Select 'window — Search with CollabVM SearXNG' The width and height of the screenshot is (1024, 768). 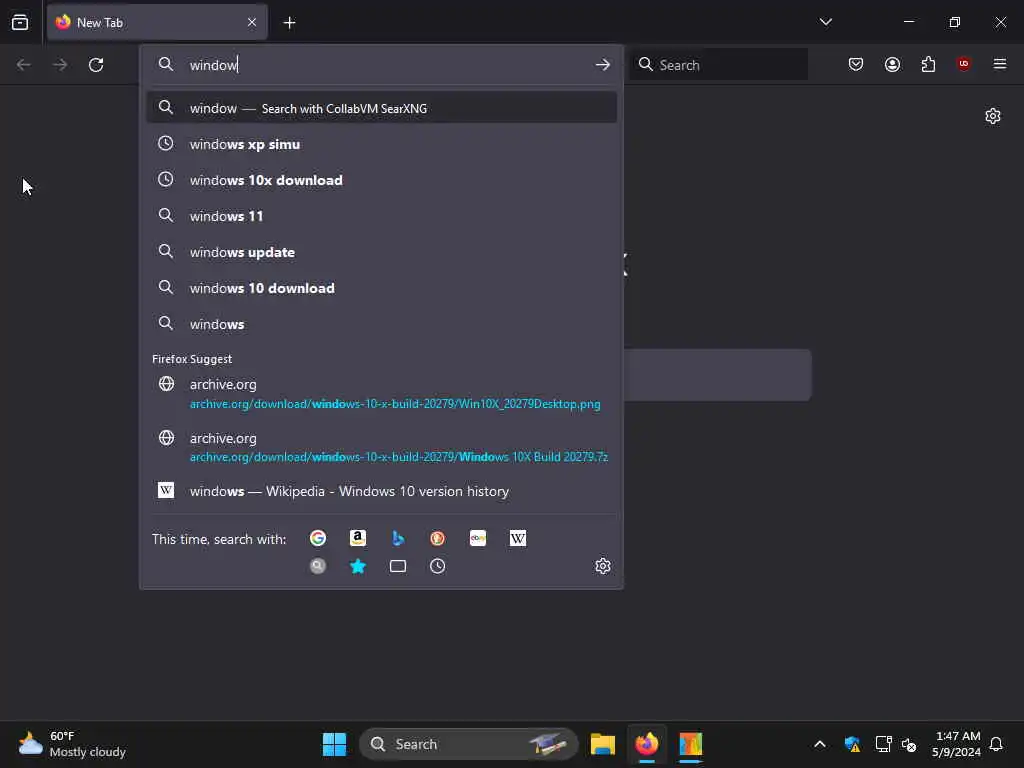tap(381, 108)
